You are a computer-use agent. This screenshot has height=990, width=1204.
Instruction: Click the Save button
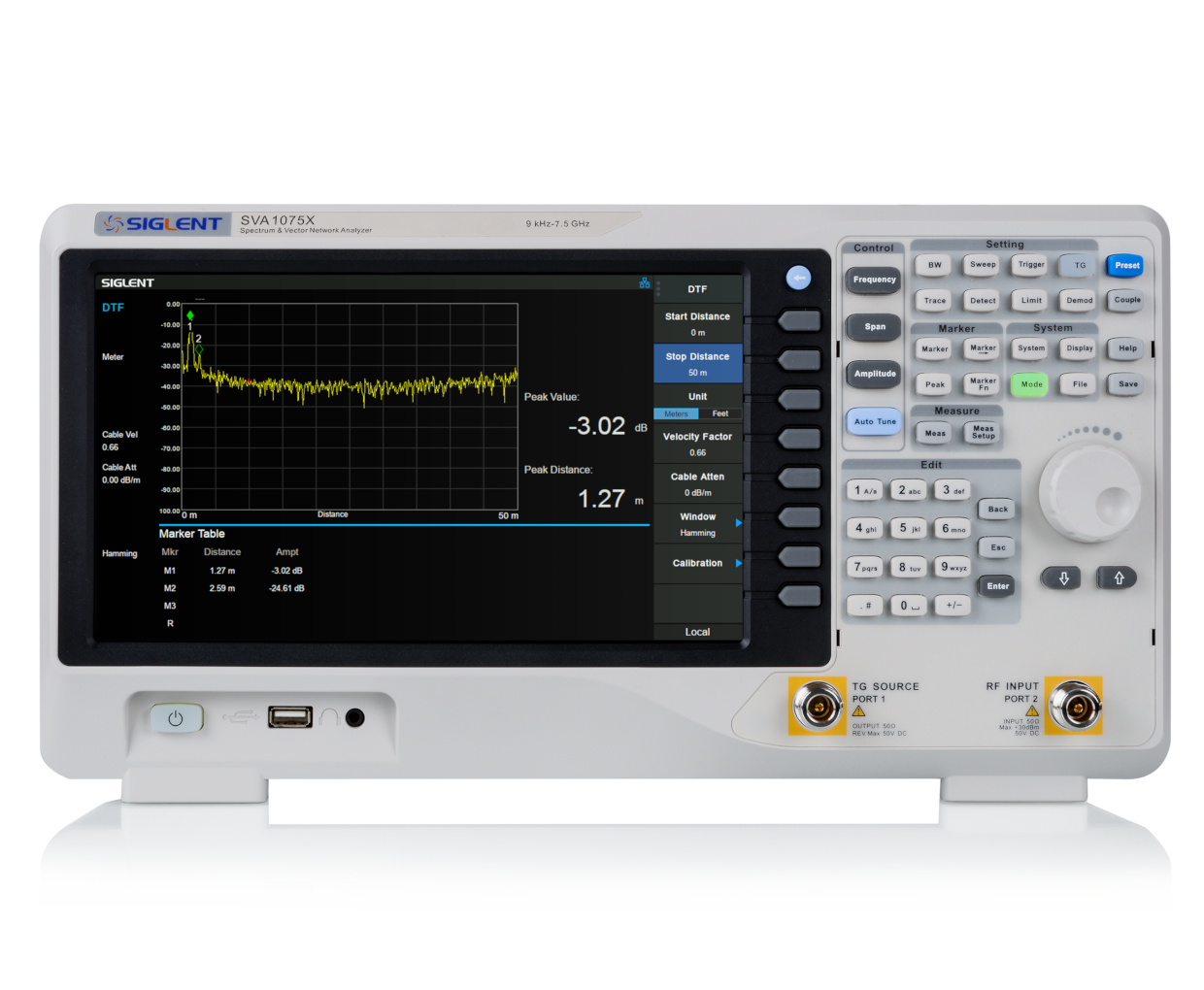click(x=1127, y=384)
